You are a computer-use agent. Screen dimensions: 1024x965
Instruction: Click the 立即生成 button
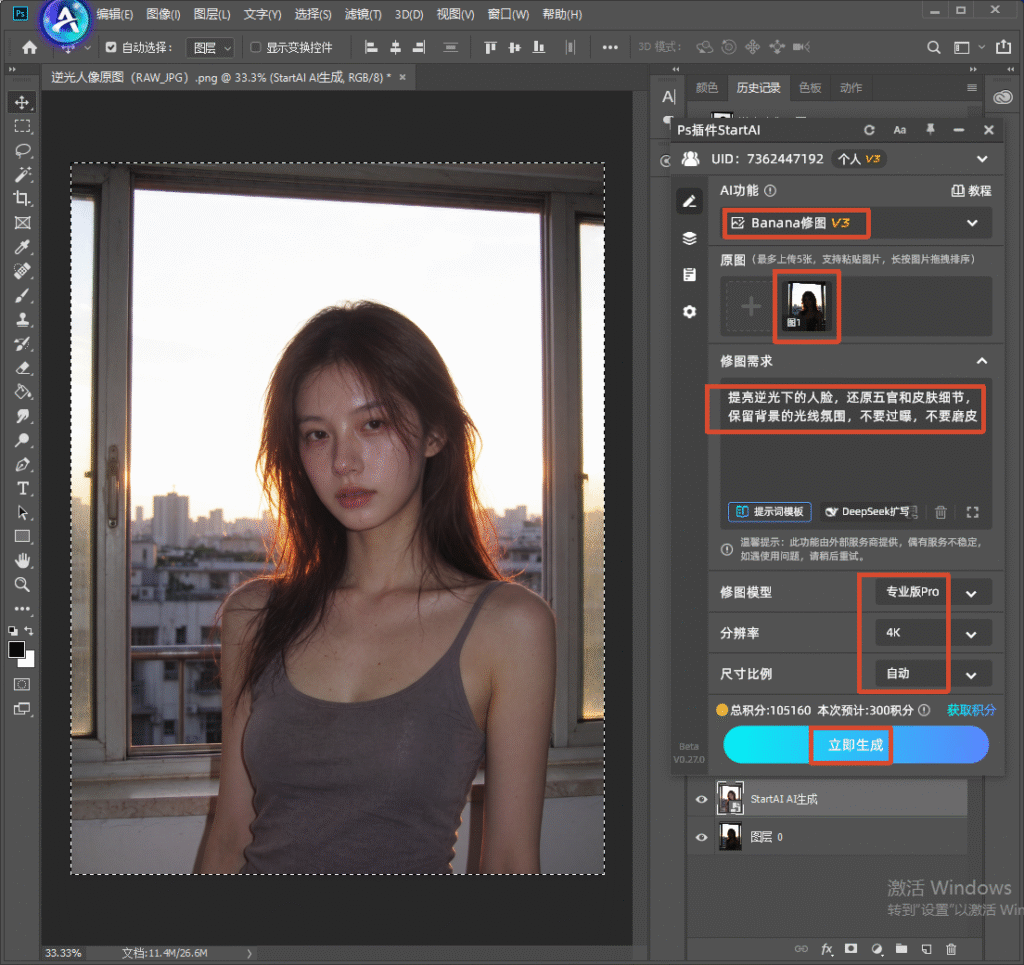tap(856, 745)
